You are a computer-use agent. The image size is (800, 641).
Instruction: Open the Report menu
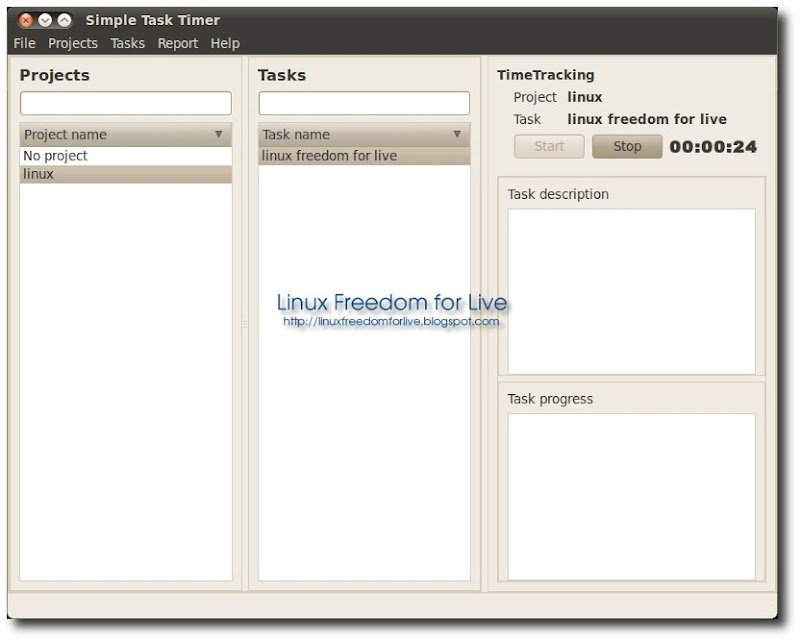(x=178, y=43)
